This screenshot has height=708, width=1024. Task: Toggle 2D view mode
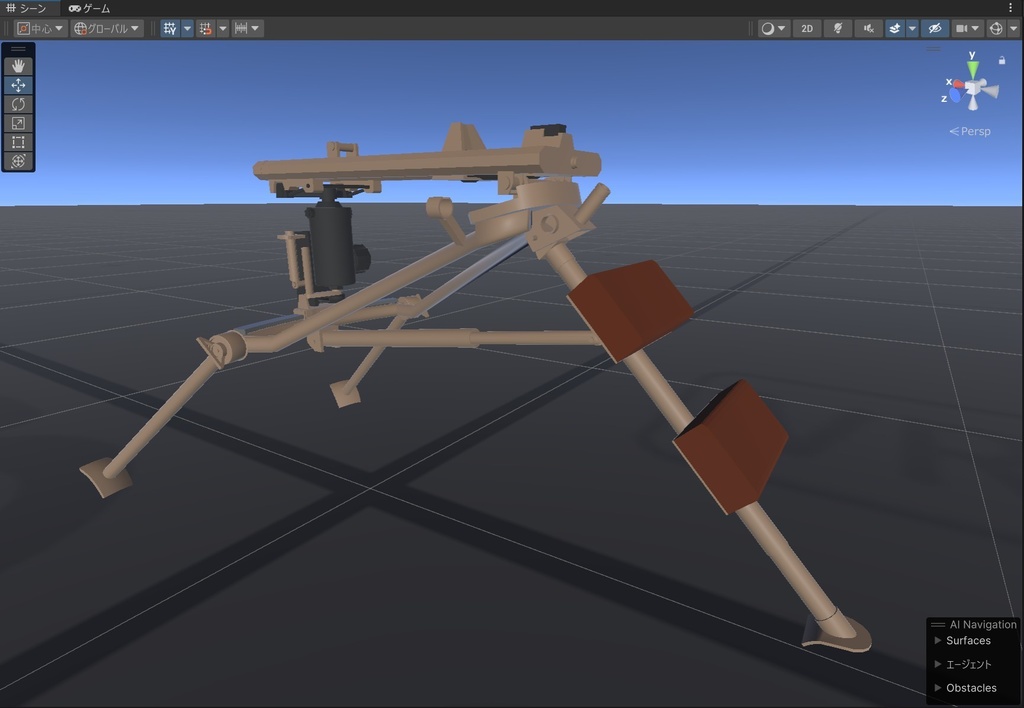click(x=807, y=28)
